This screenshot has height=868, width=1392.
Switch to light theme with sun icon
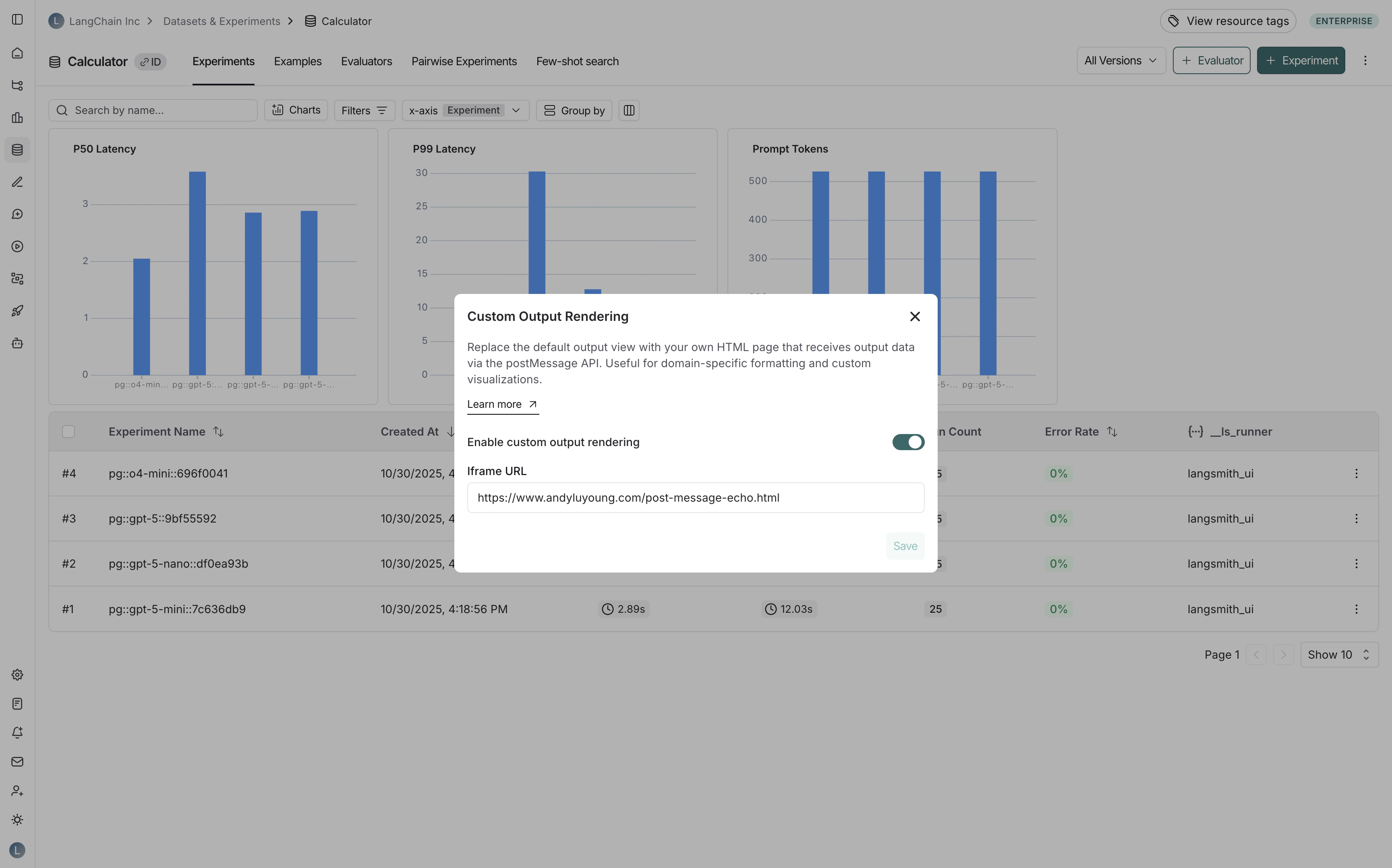17,820
